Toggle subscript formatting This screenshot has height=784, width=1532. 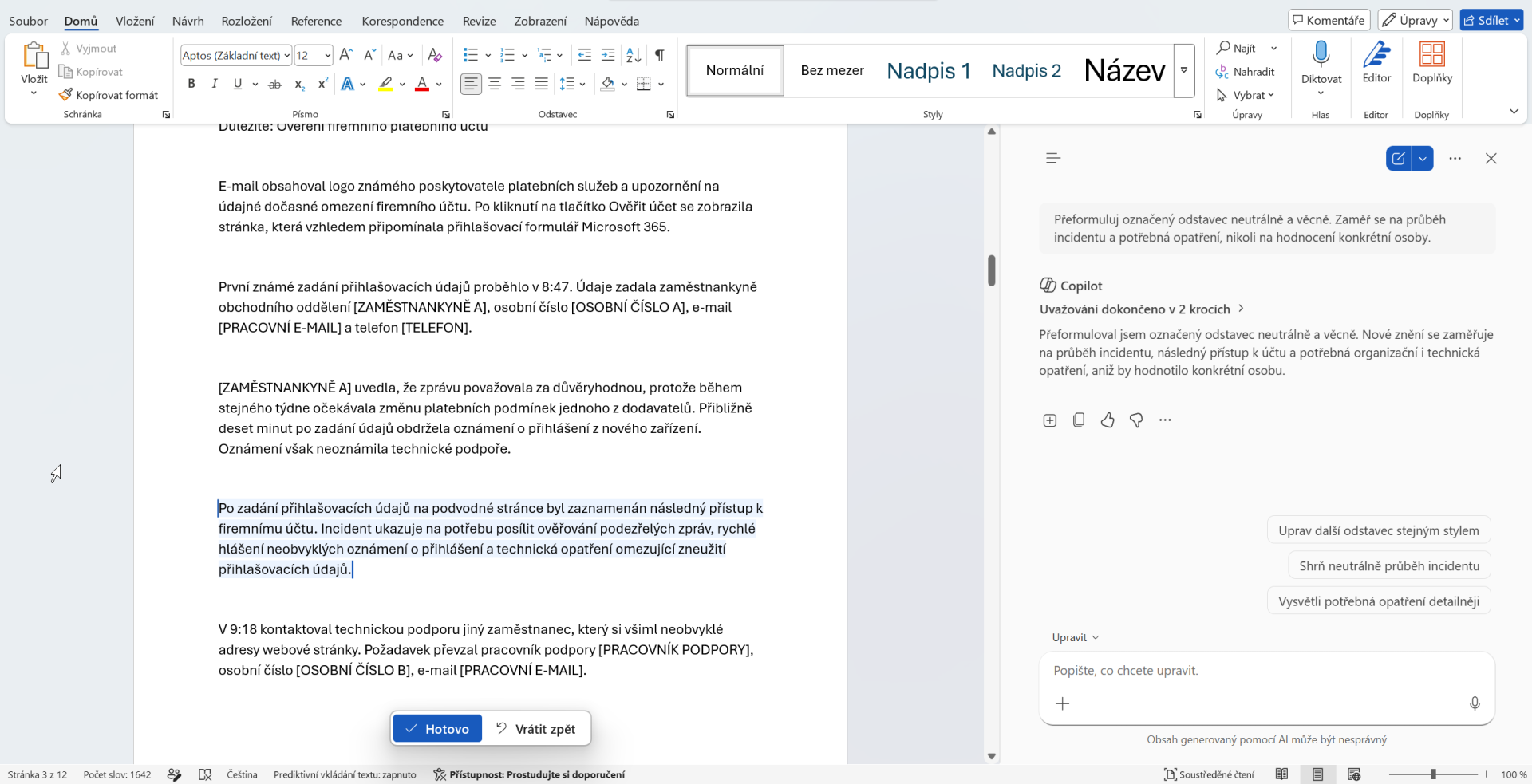pyautogui.click(x=299, y=84)
